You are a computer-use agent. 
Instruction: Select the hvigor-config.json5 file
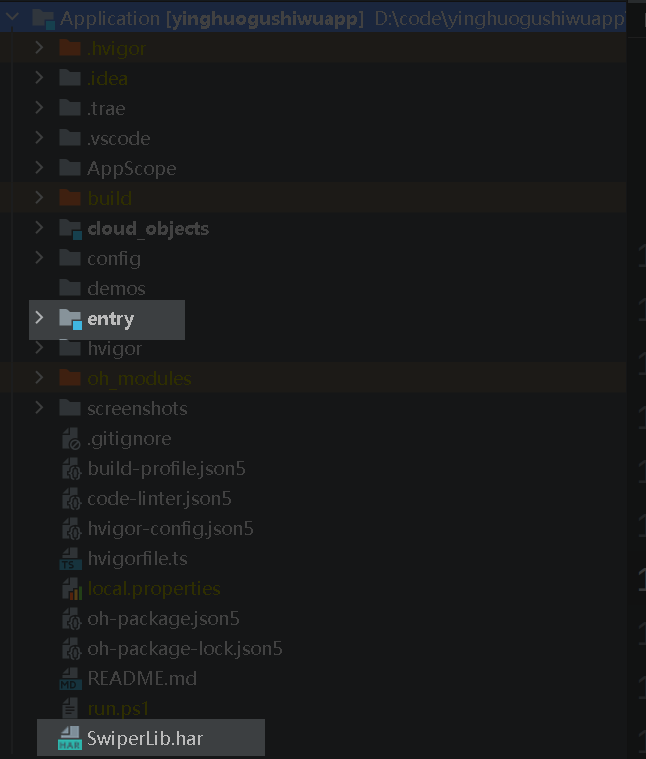click(x=170, y=529)
